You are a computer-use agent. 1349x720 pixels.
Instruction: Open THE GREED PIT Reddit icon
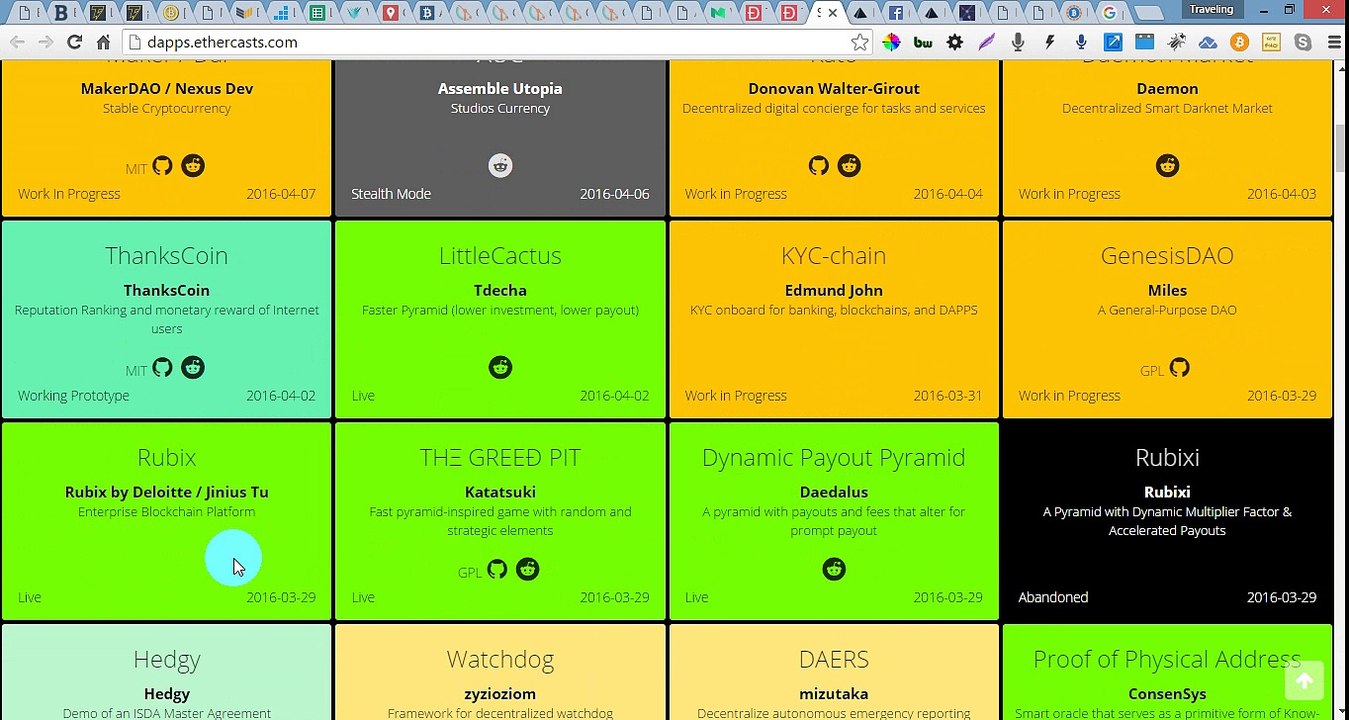(x=527, y=570)
